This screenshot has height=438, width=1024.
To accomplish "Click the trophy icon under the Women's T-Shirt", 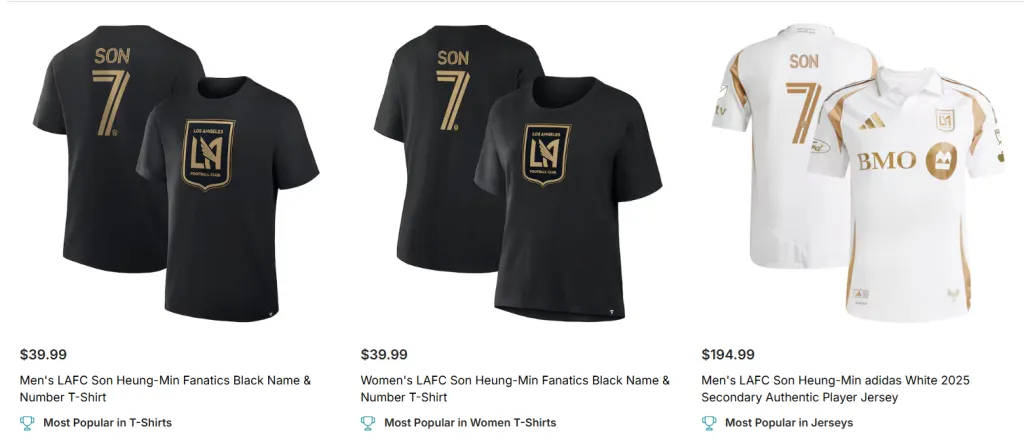I will (x=368, y=423).
